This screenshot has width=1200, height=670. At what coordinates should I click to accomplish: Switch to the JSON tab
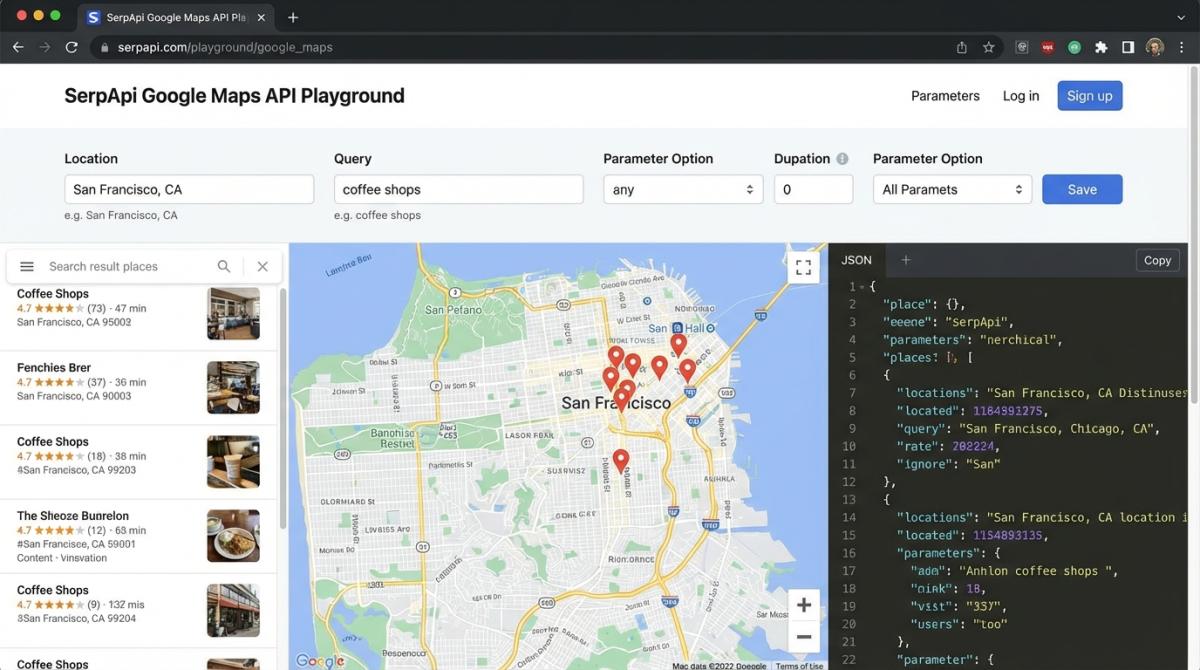(856, 260)
